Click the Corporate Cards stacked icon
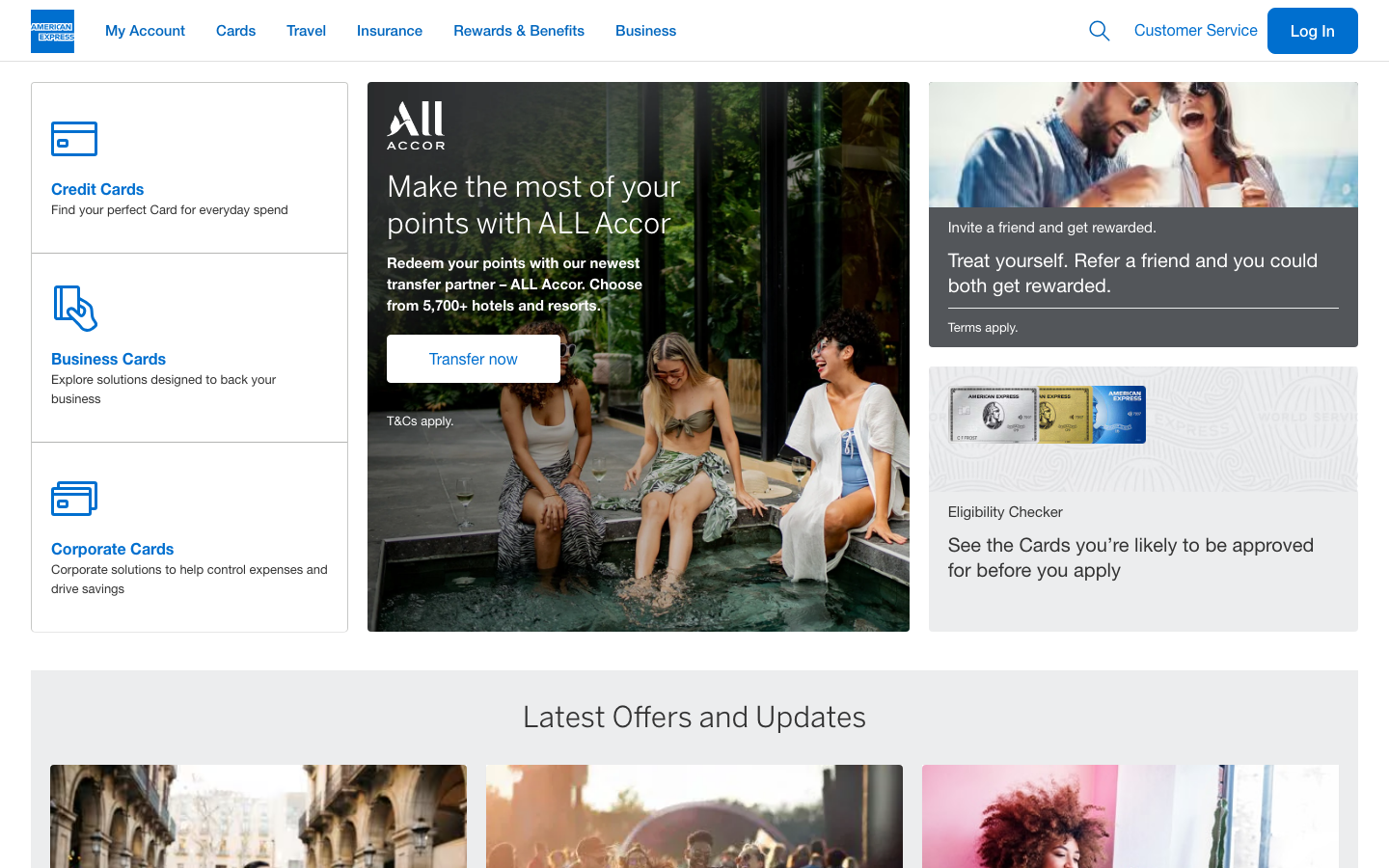This screenshot has width=1389, height=868. click(x=74, y=499)
